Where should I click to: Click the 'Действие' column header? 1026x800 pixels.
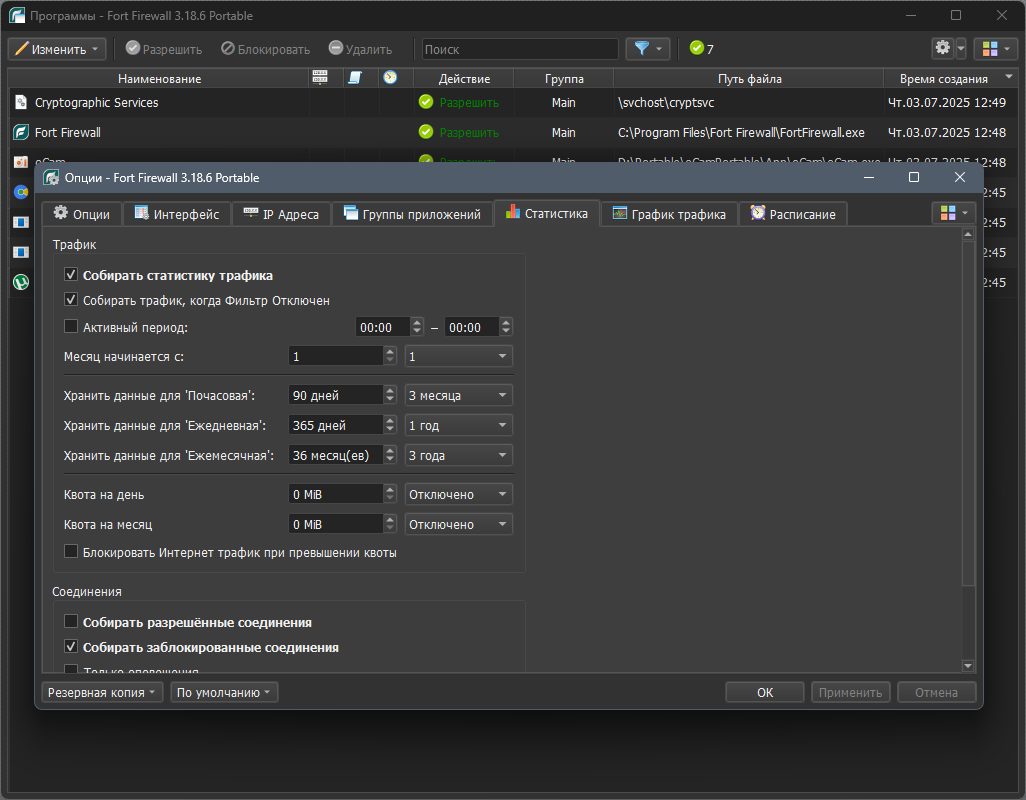[464, 78]
